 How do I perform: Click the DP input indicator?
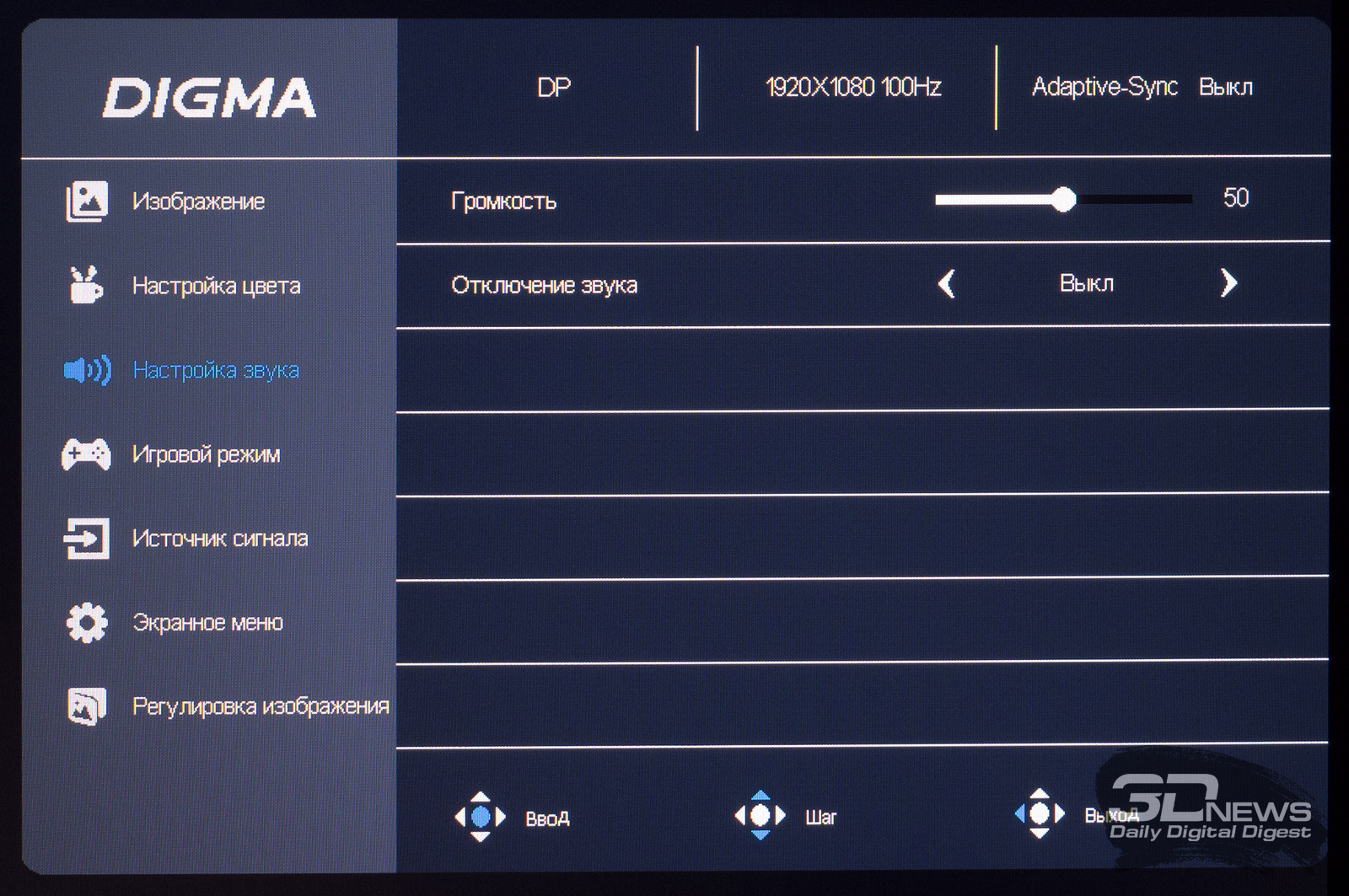point(554,87)
